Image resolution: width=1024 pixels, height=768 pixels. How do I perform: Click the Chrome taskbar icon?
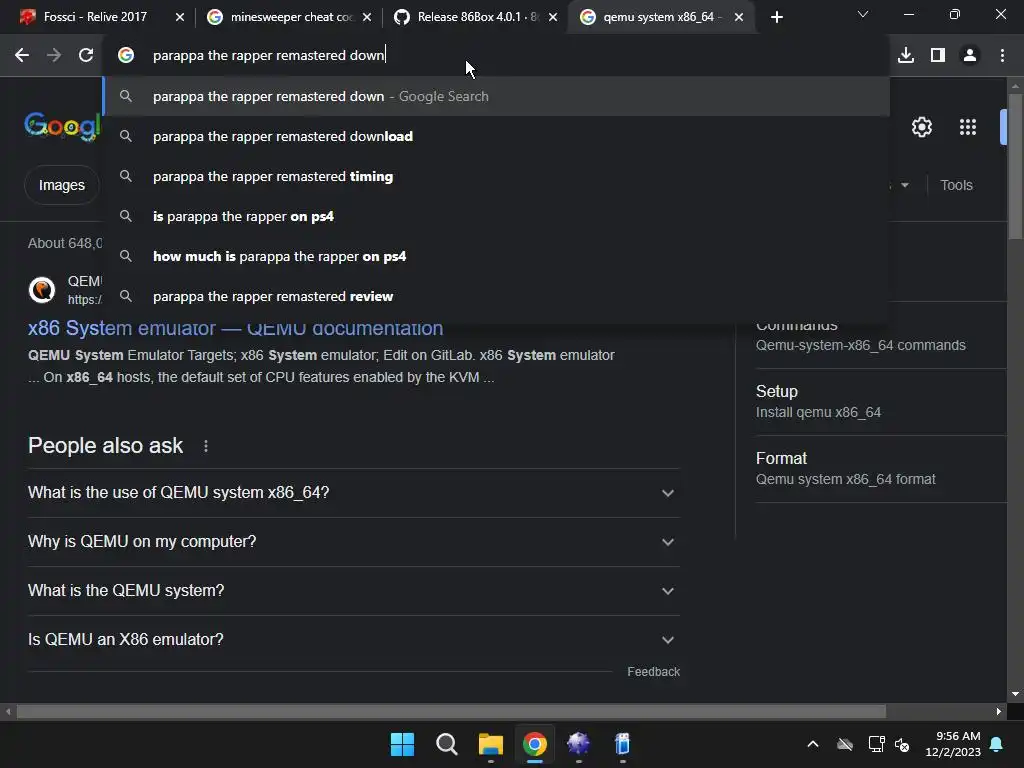pyautogui.click(x=534, y=744)
